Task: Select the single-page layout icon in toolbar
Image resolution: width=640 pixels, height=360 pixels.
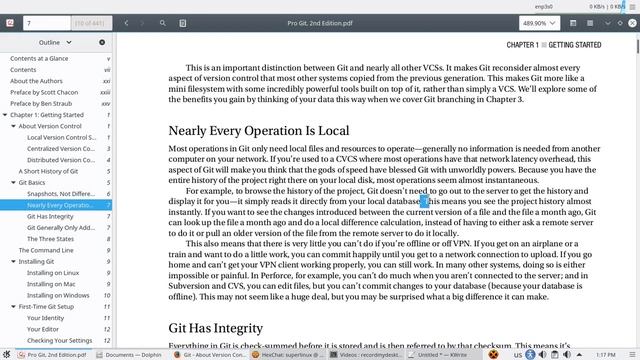Action: [x=573, y=23]
